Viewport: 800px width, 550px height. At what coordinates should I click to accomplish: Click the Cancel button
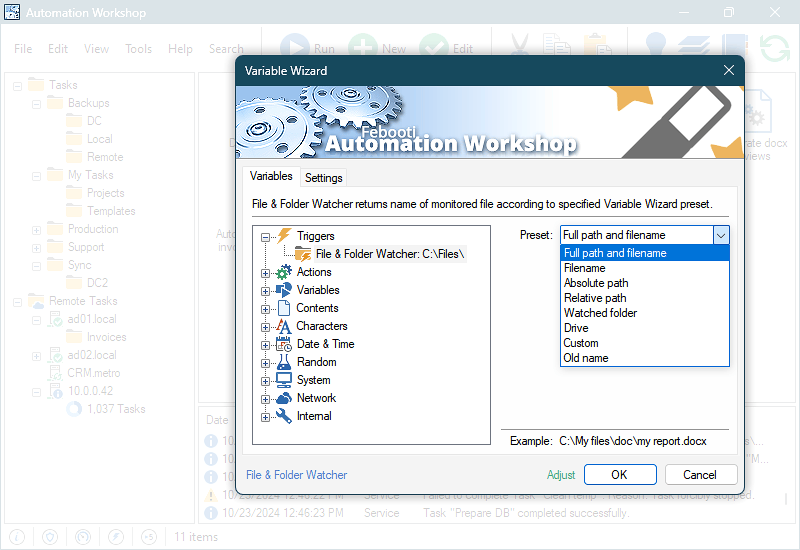point(701,474)
